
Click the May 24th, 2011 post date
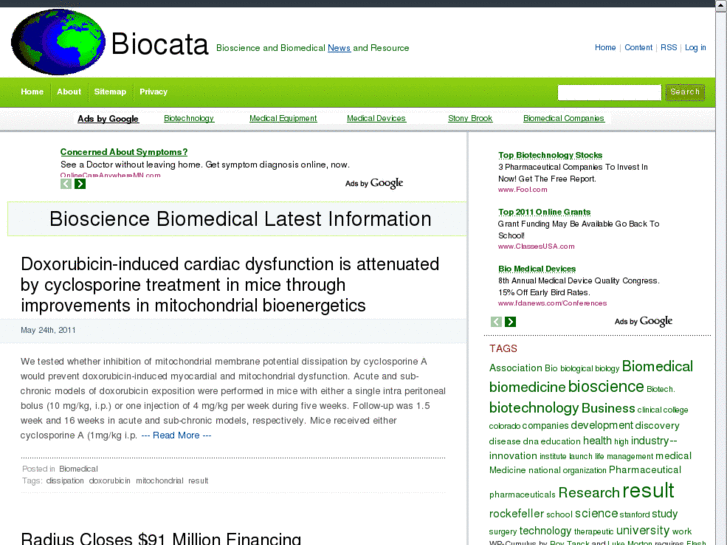coord(48,330)
